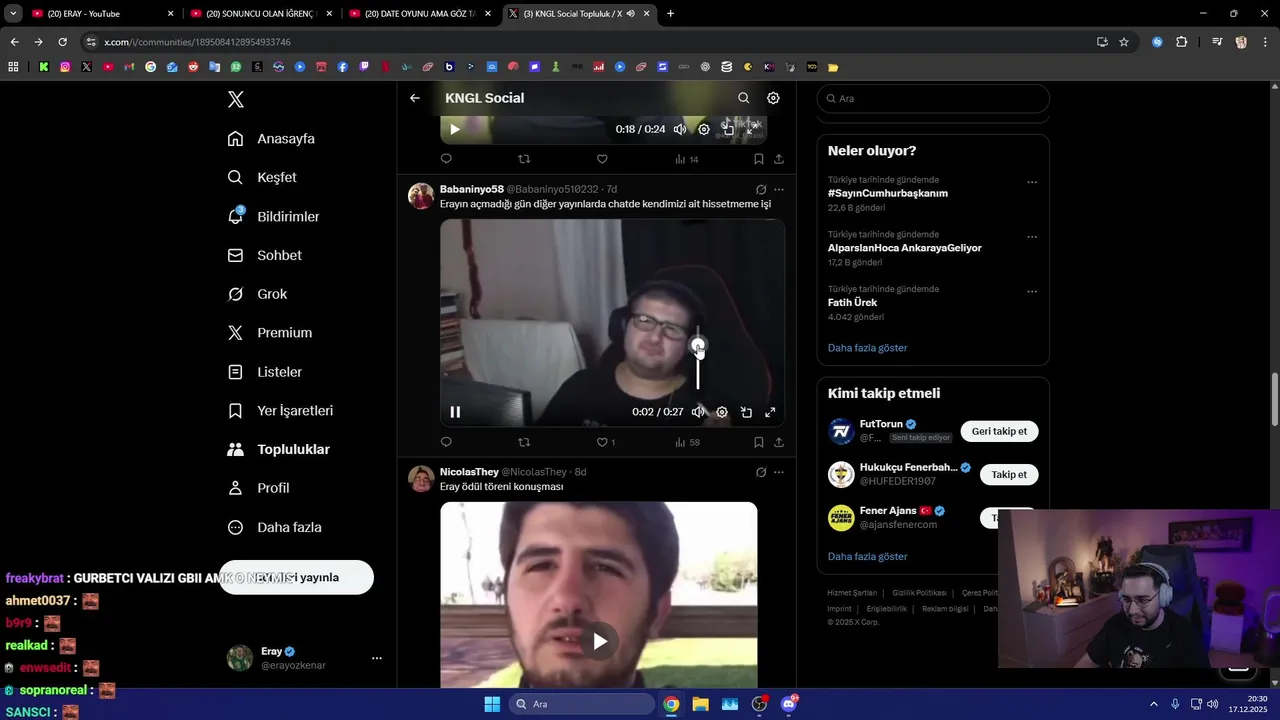1280x720 pixels.
Task: Open more options on Babaninyo58's post
Action: [x=779, y=189]
